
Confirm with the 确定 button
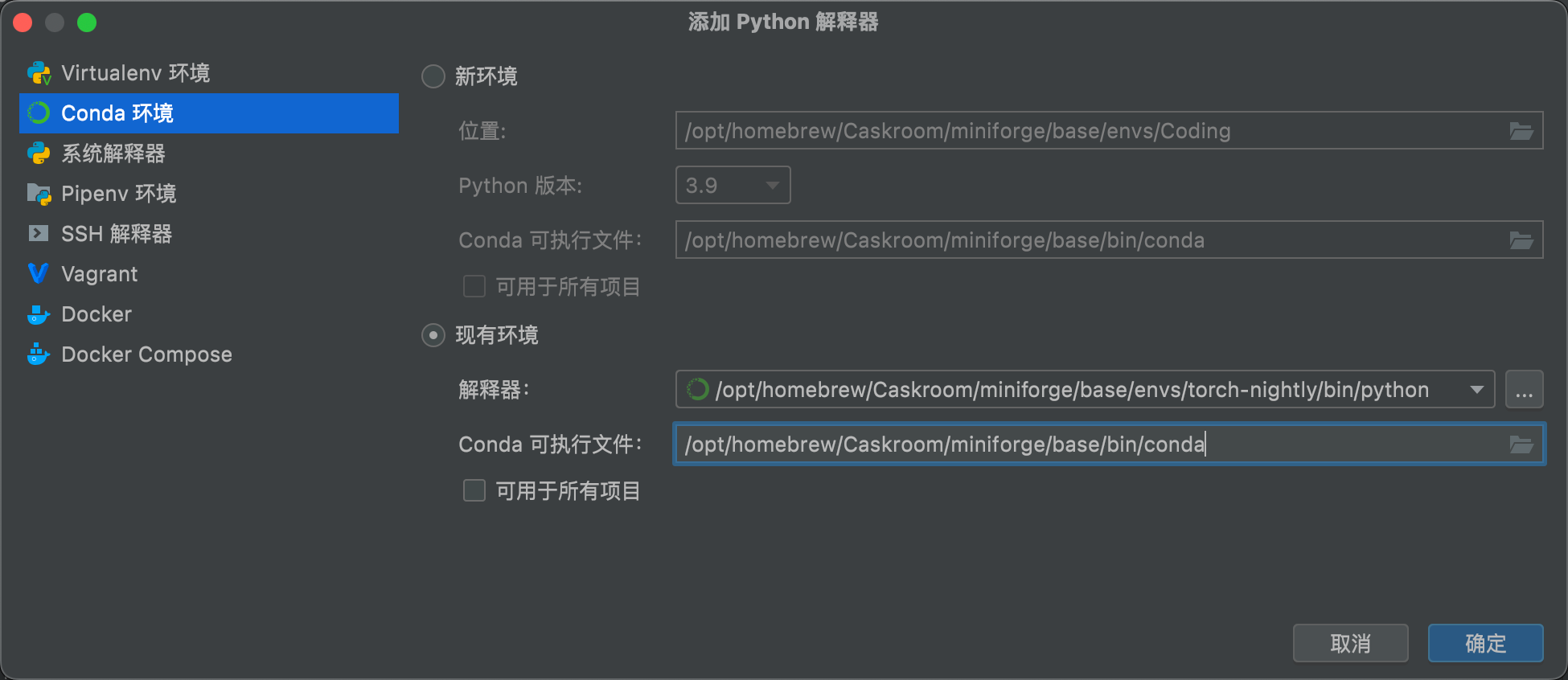[1485, 643]
